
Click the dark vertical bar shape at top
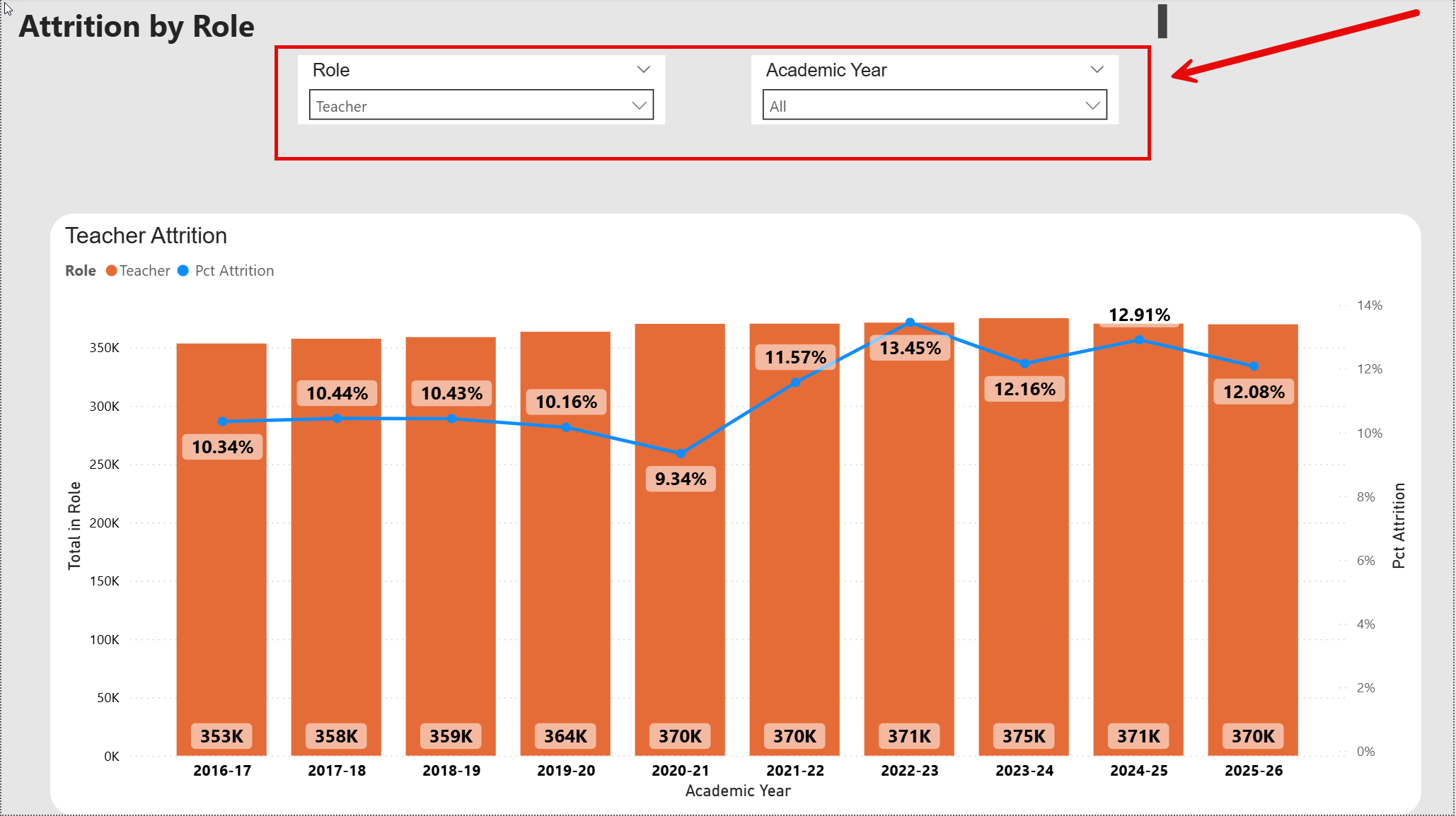click(x=1162, y=21)
